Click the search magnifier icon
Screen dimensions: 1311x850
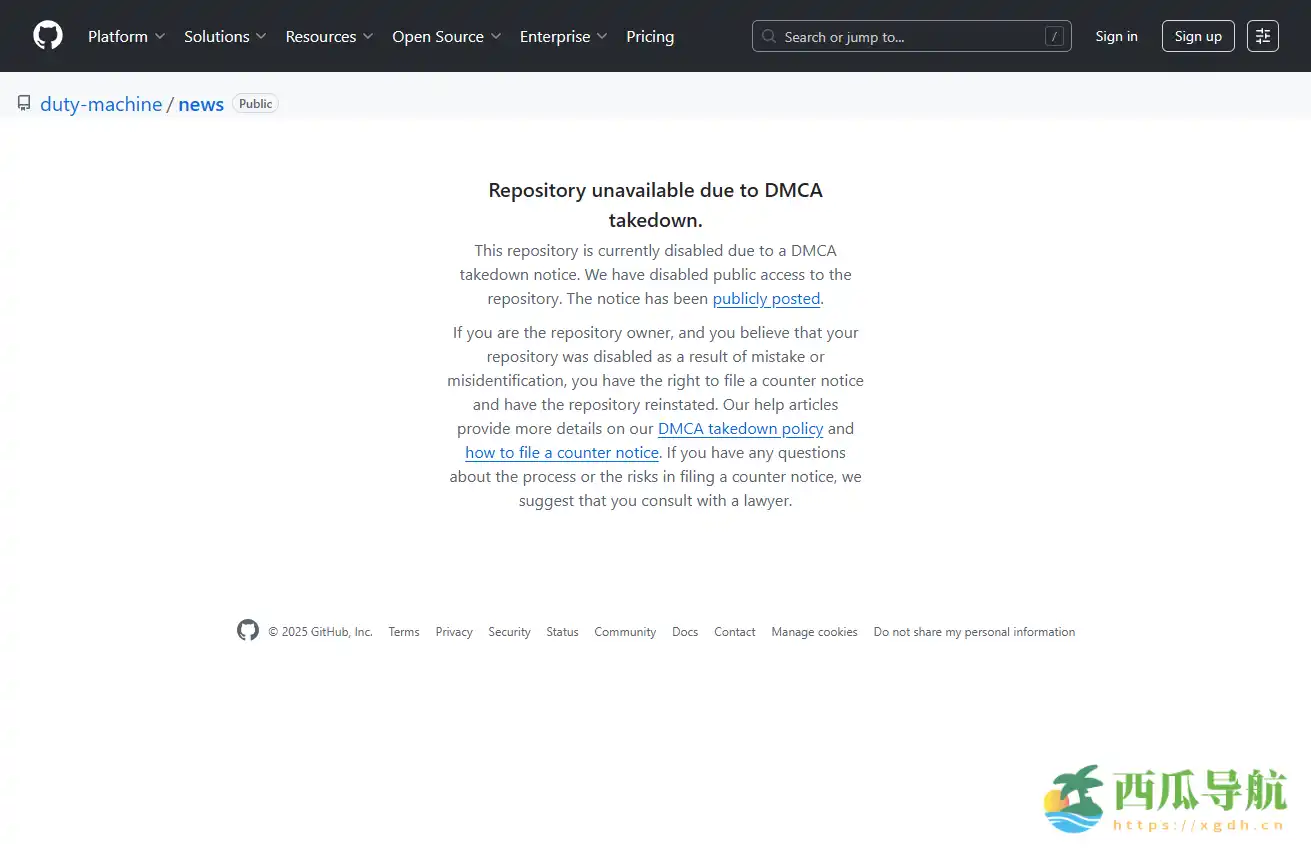[769, 36]
